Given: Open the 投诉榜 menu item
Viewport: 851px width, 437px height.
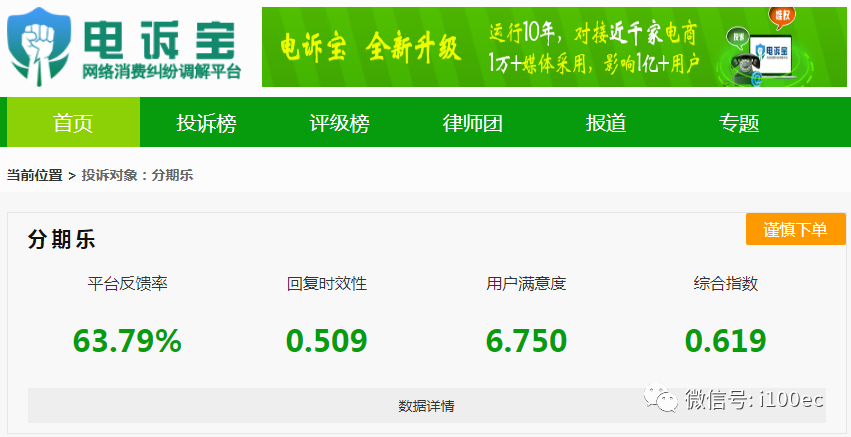Looking at the screenshot, I should pos(206,123).
